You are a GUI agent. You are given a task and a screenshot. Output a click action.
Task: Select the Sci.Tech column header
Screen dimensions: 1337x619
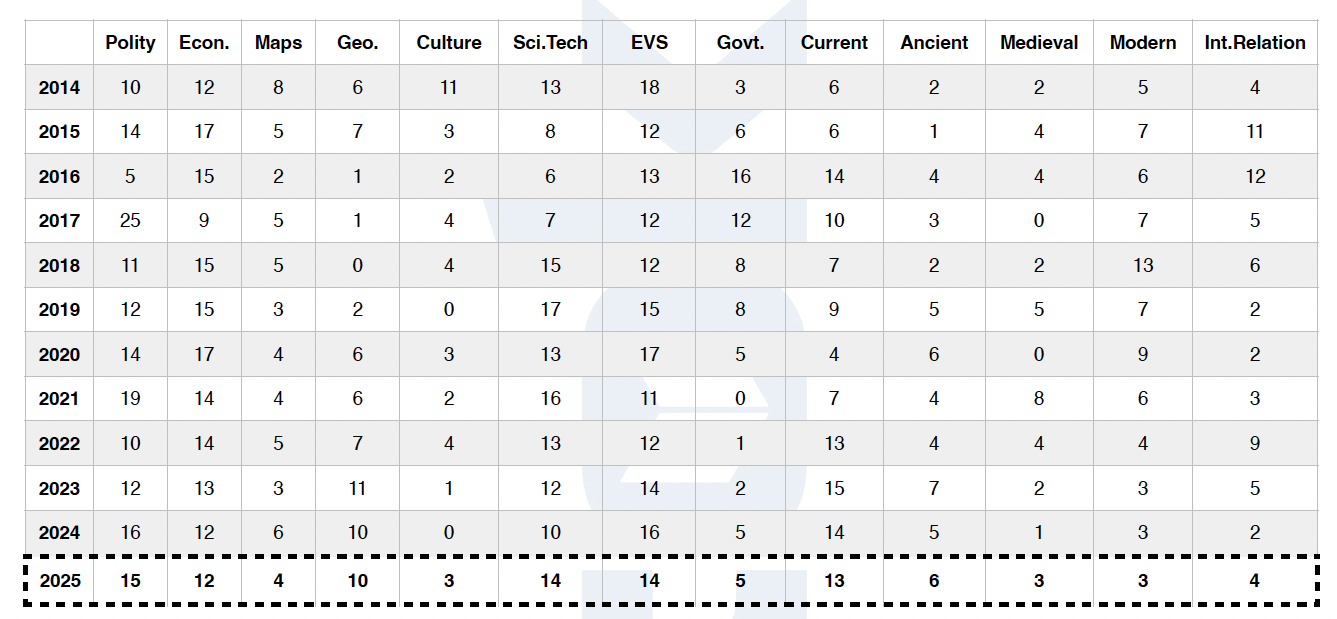tap(550, 43)
